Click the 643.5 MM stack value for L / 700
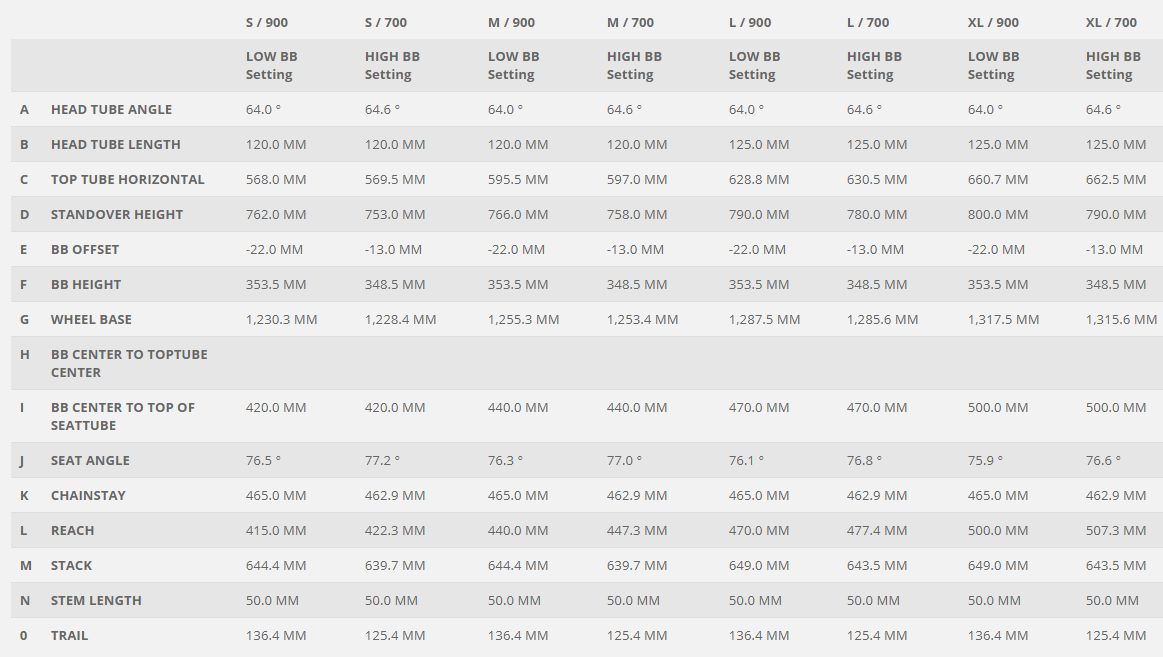 pos(877,565)
